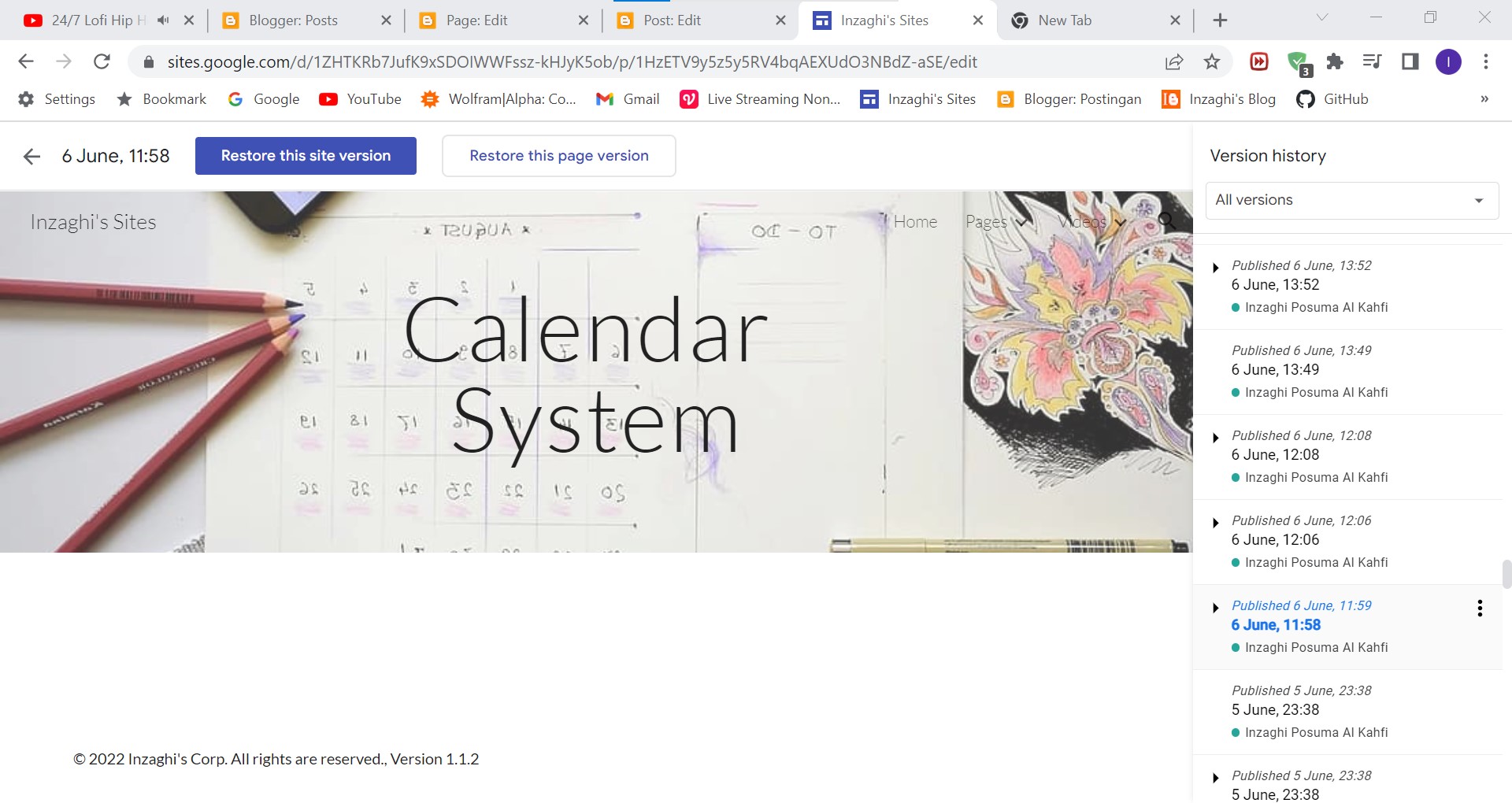This screenshot has width=1512, height=803.
Task: Open the Blogger: Postingan bookmark
Action: (x=1069, y=99)
